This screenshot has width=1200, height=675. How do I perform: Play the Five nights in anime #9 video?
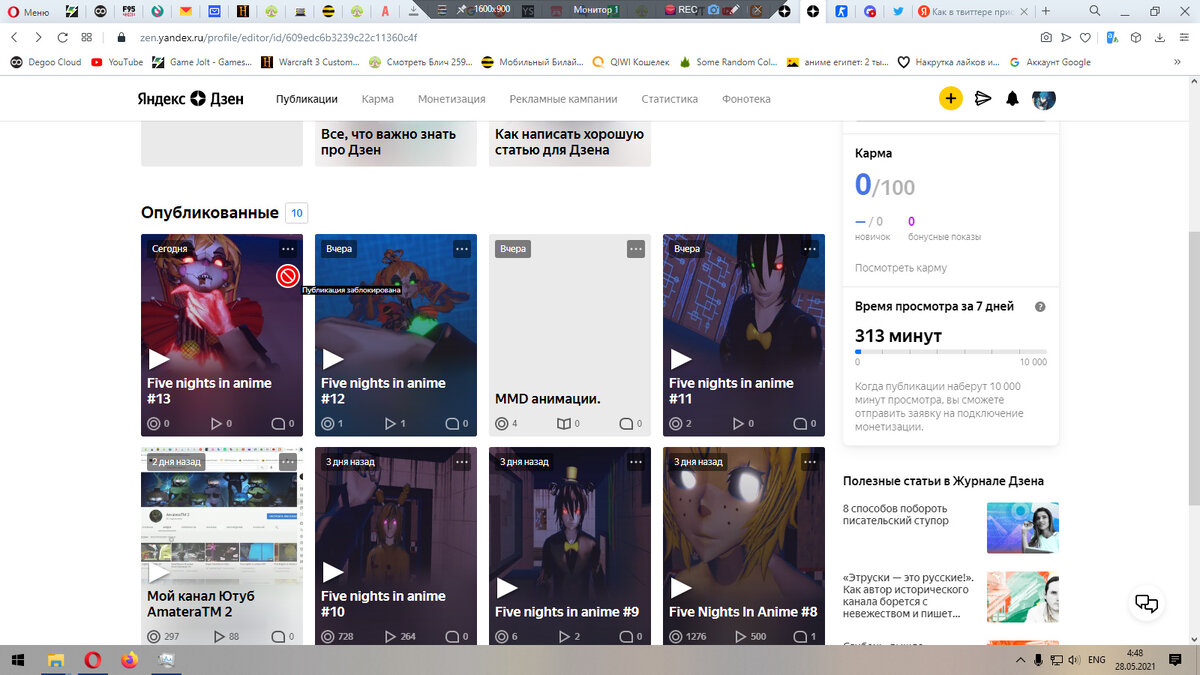click(x=507, y=588)
